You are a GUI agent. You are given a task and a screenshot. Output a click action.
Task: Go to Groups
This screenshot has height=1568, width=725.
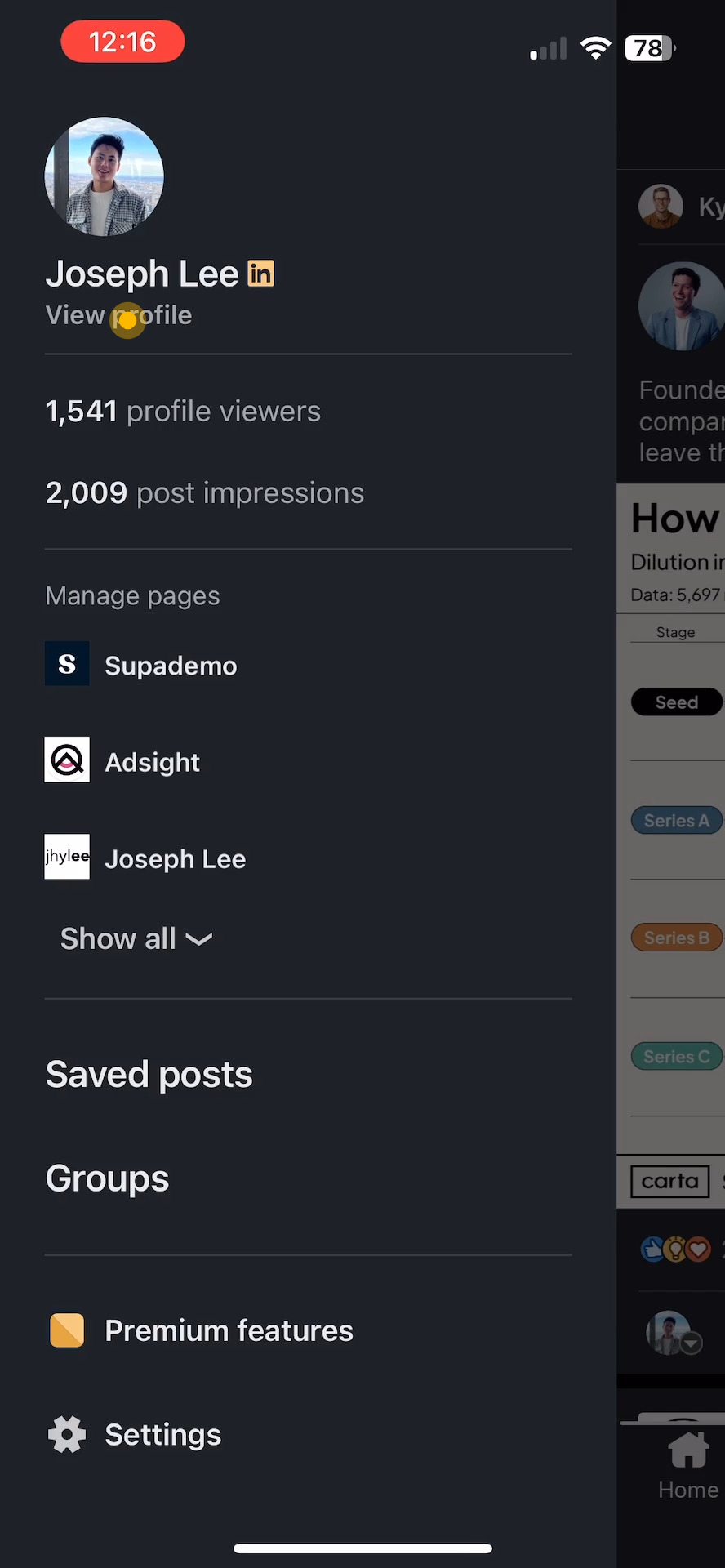108,1178
